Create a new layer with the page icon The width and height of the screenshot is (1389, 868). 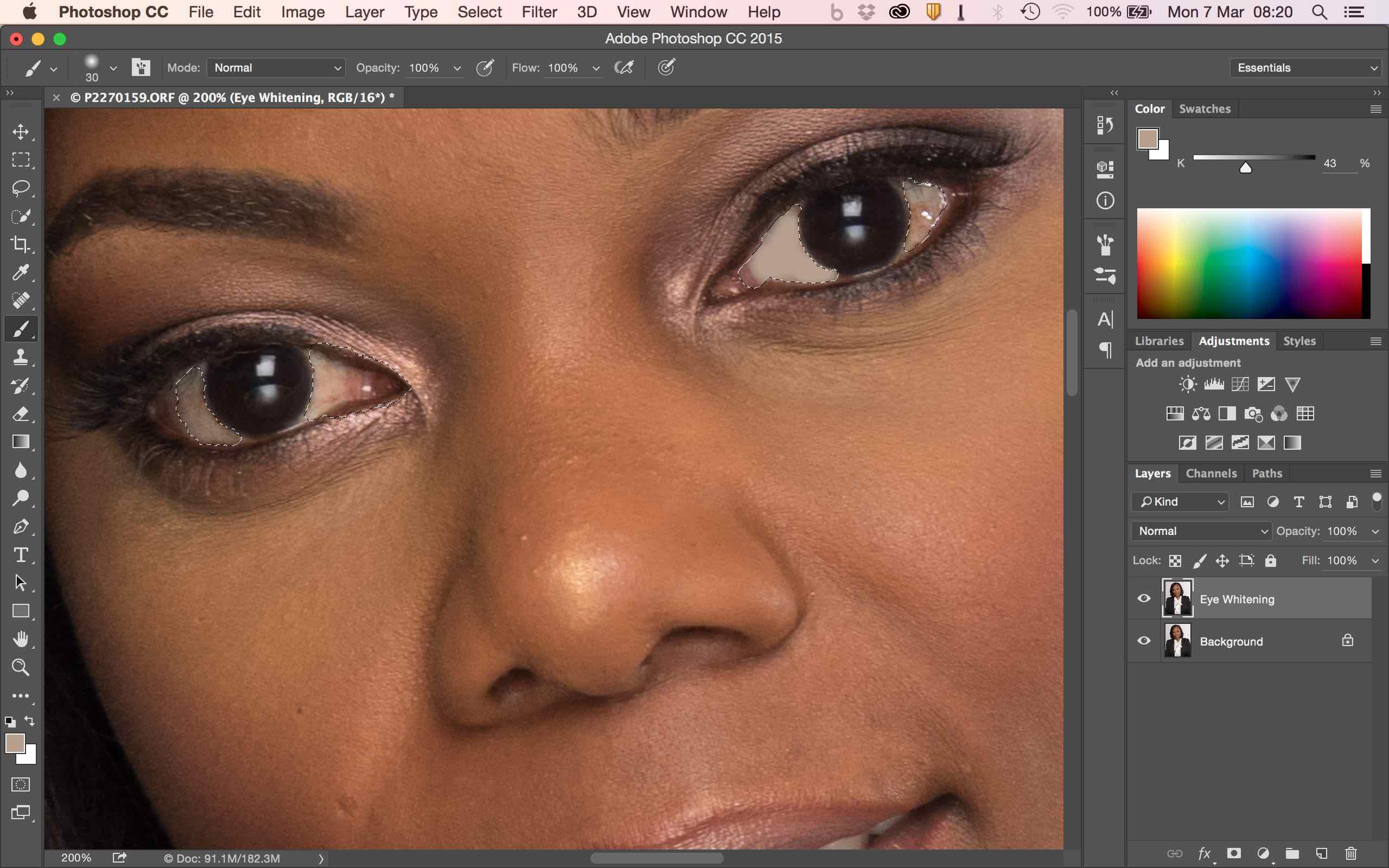pos(1321,854)
